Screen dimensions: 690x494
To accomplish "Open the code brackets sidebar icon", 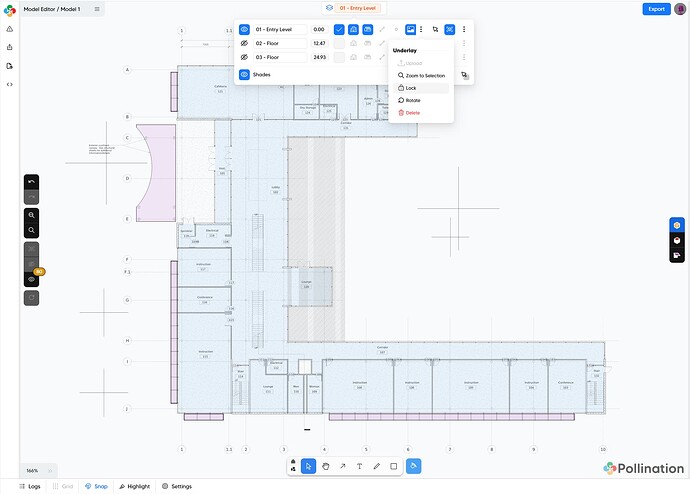I will tap(10, 84).
